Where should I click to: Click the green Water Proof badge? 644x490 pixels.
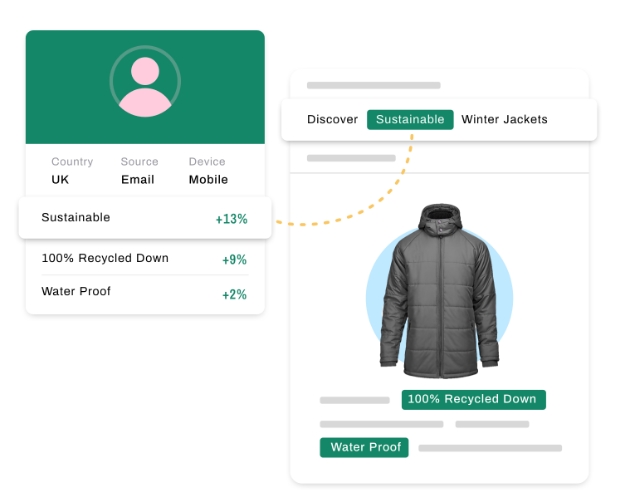click(x=364, y=447)
